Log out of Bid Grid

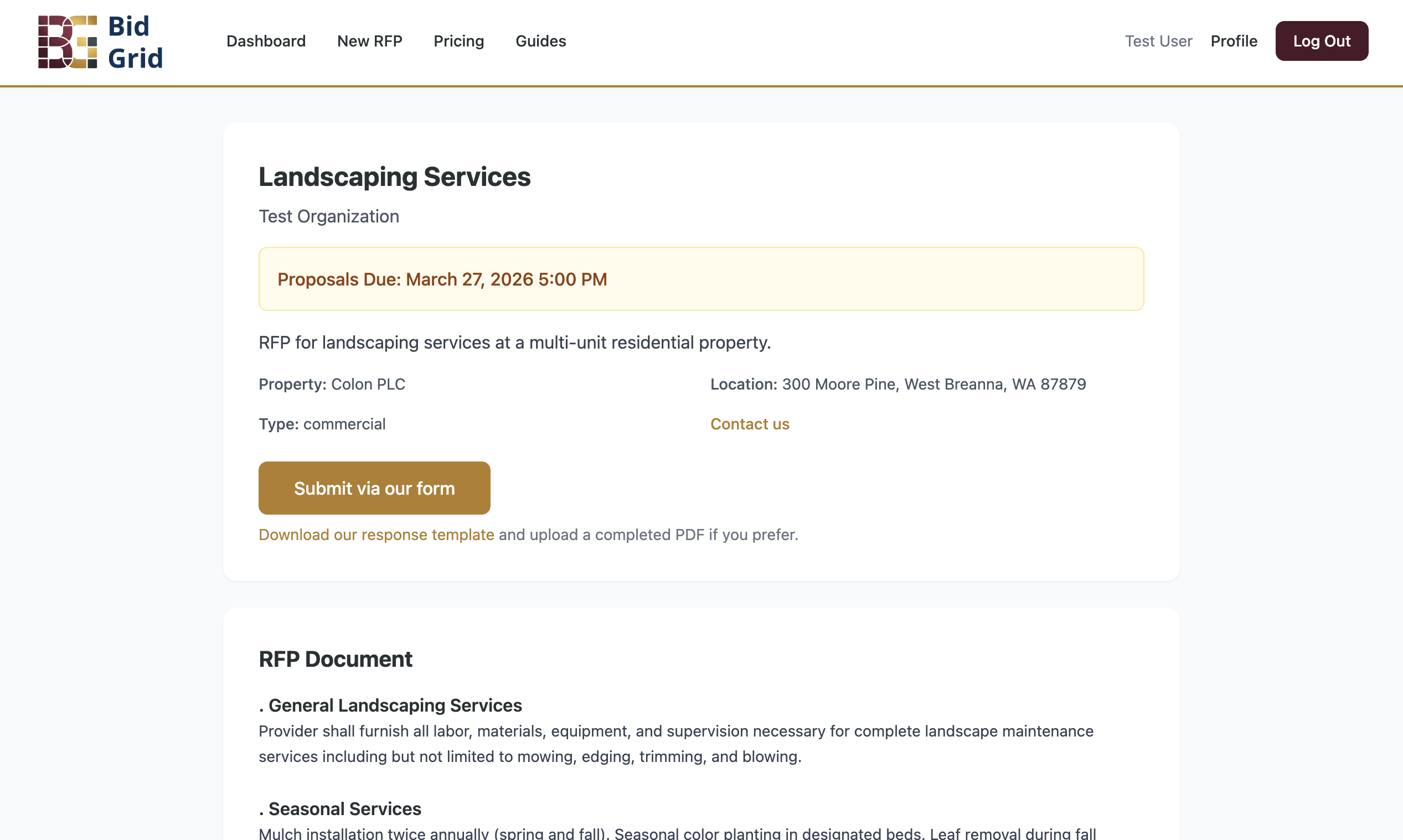(x=1322, y=41)
